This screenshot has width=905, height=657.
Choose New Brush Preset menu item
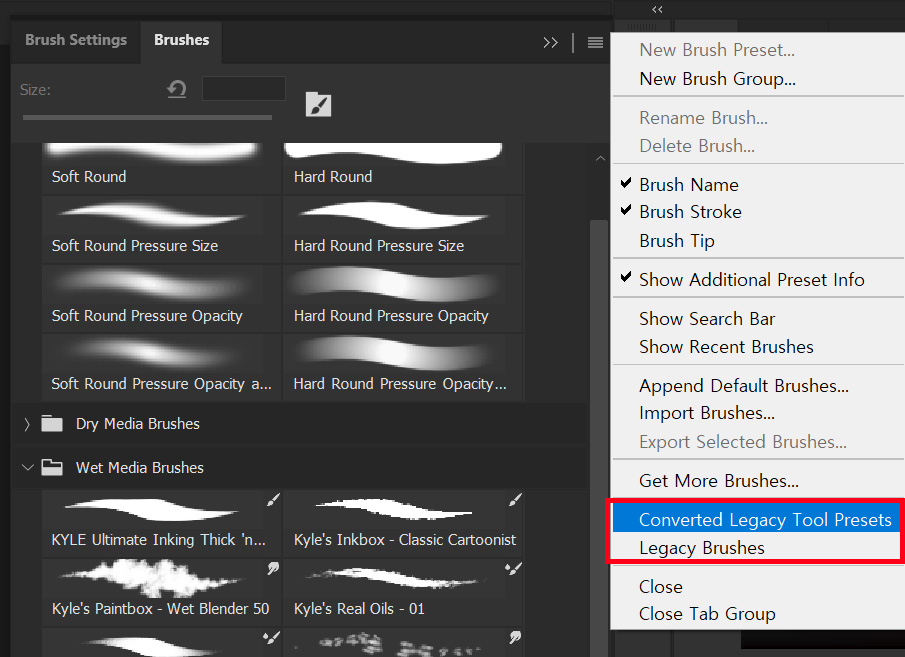(x=717, y=50)
